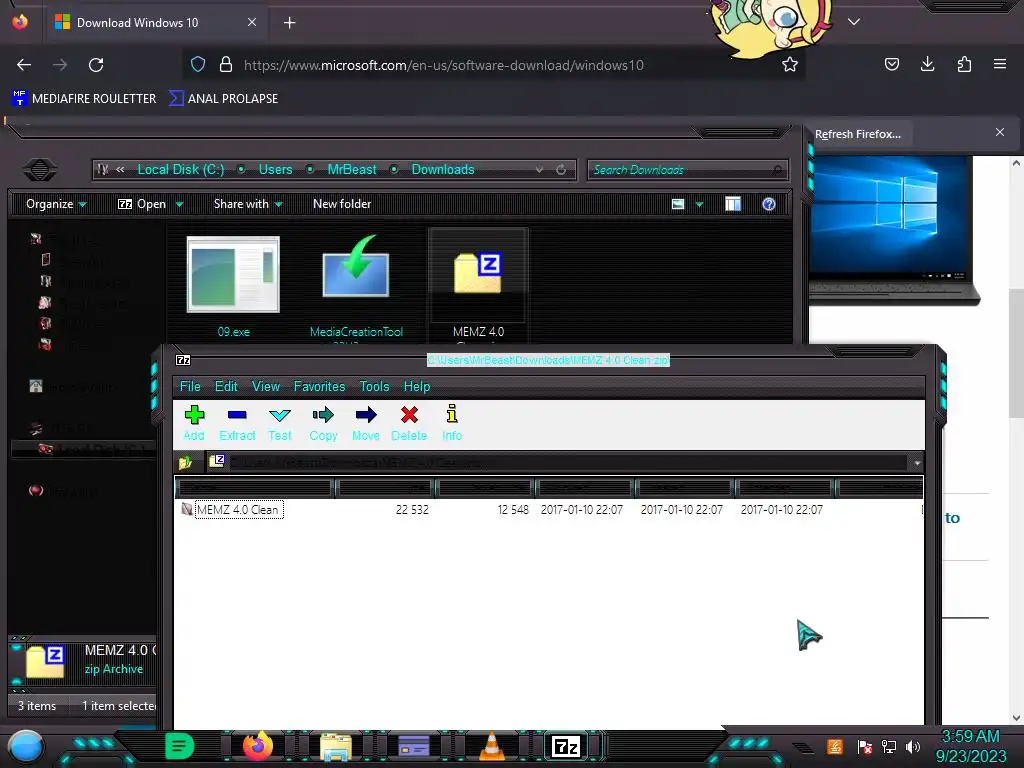
Task: Go to MrBeast in Explorer breadcrumb
Action: (x=352, y=169)
